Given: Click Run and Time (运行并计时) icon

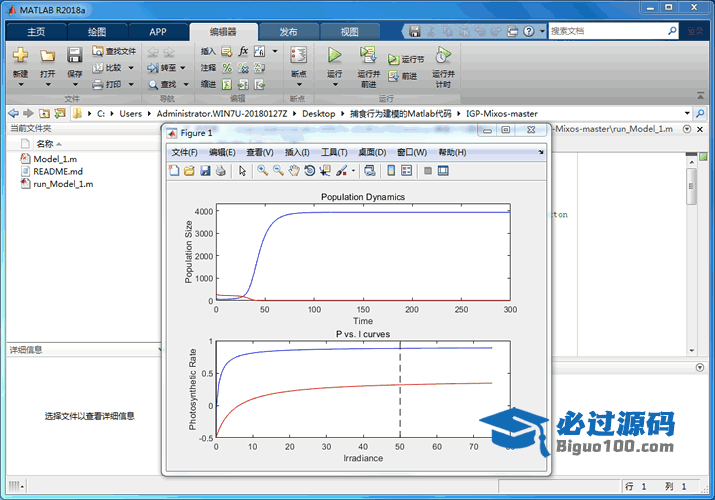Looking at the screenshot, I should [443, 55].
